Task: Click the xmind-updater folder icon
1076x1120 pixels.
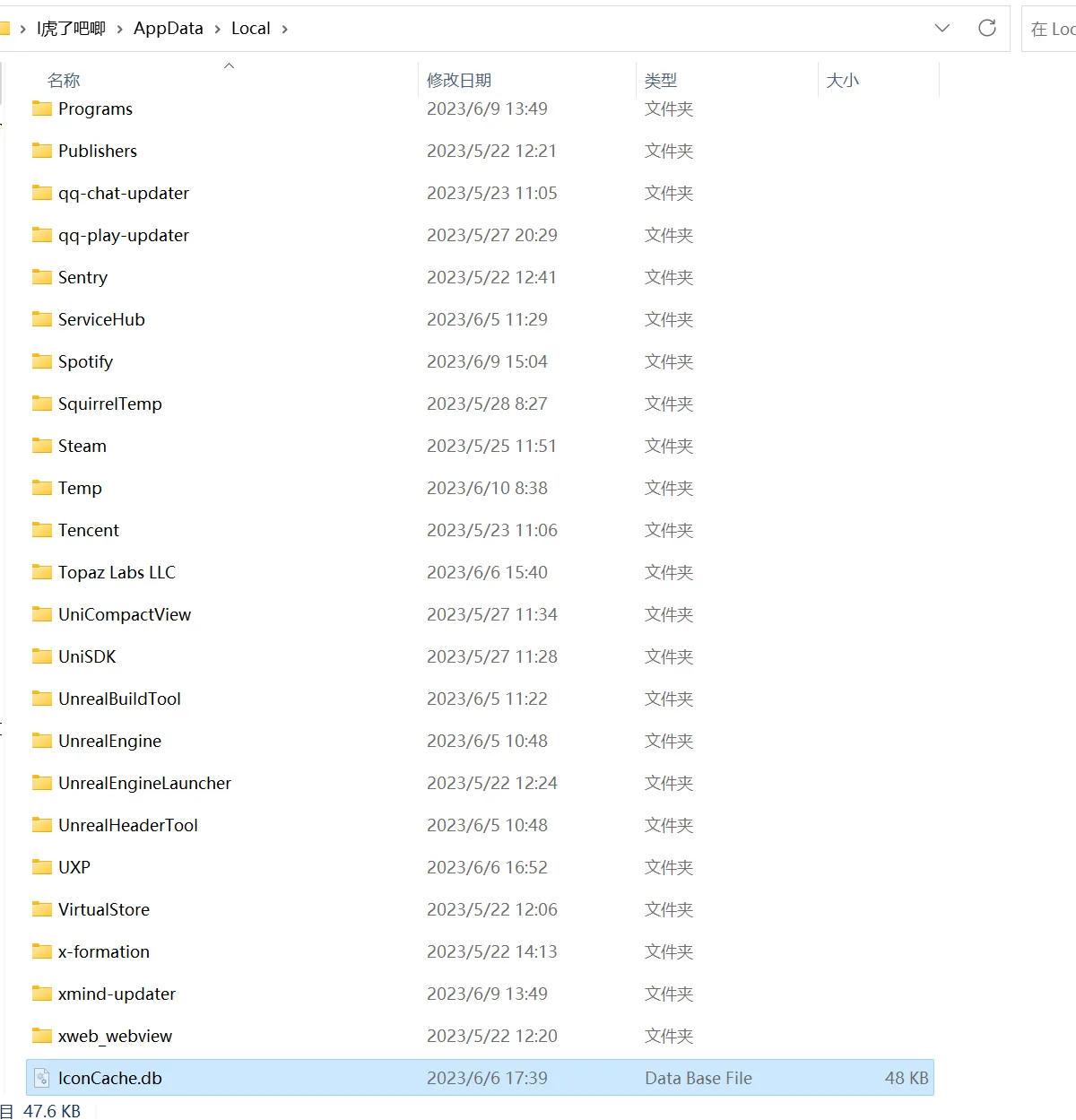Action: 42,994
